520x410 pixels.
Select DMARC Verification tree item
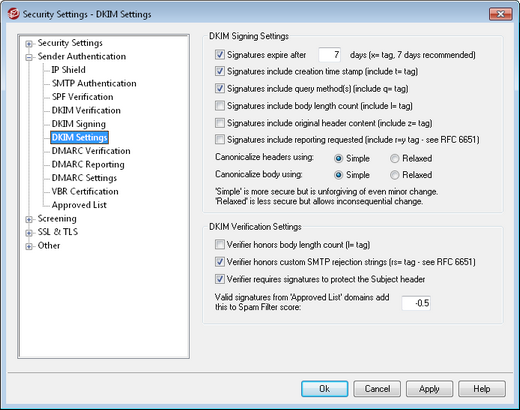pos(91,151)
